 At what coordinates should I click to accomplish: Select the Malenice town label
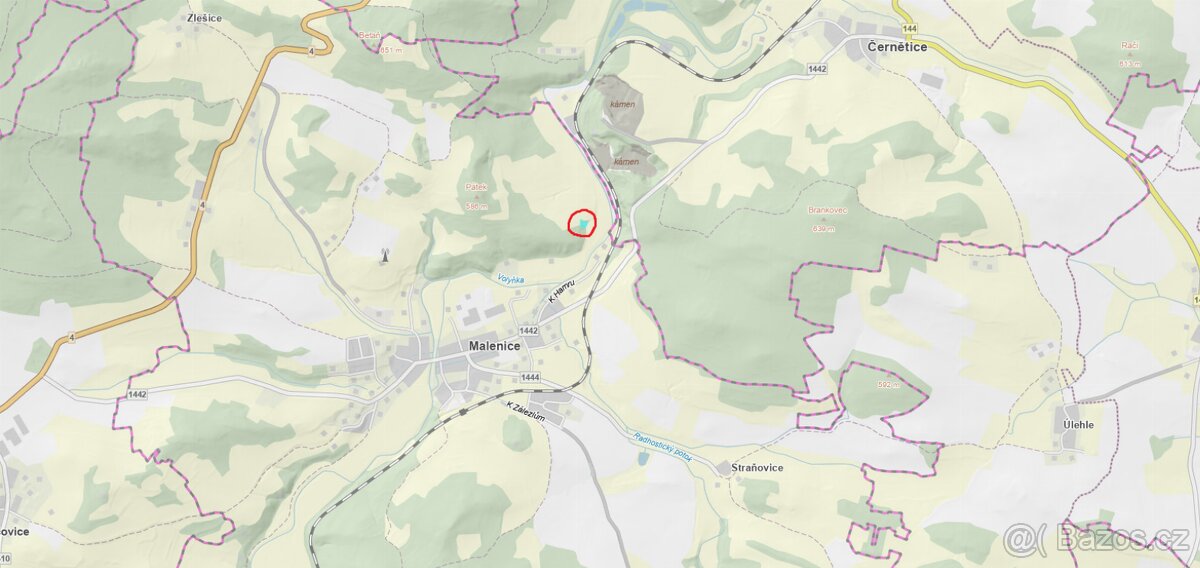coord(495,346)
